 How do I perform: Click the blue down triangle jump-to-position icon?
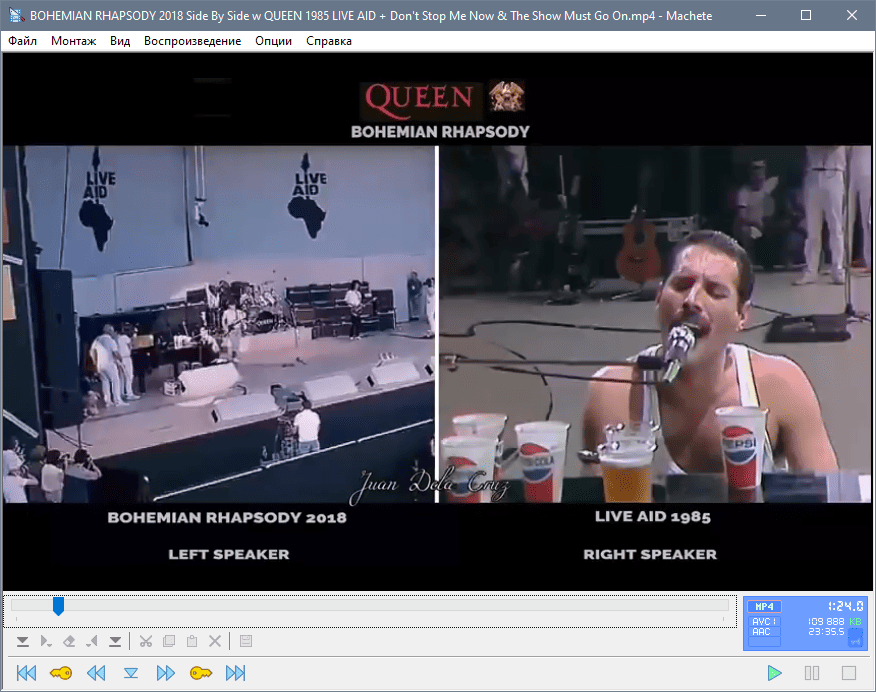point(131,673)
